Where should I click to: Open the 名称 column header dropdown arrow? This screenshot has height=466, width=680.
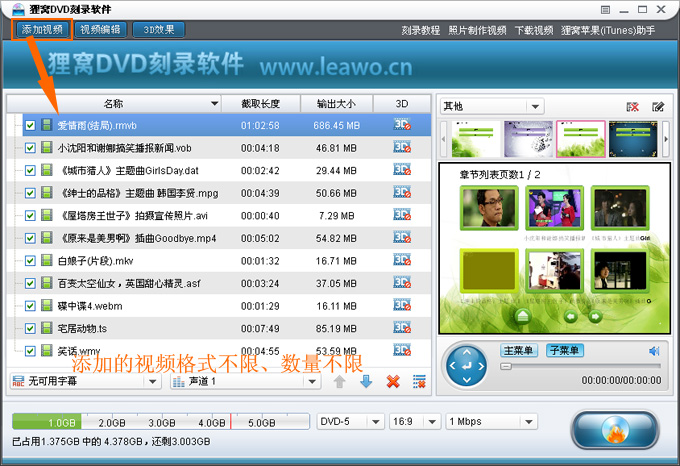coord(214,104)
